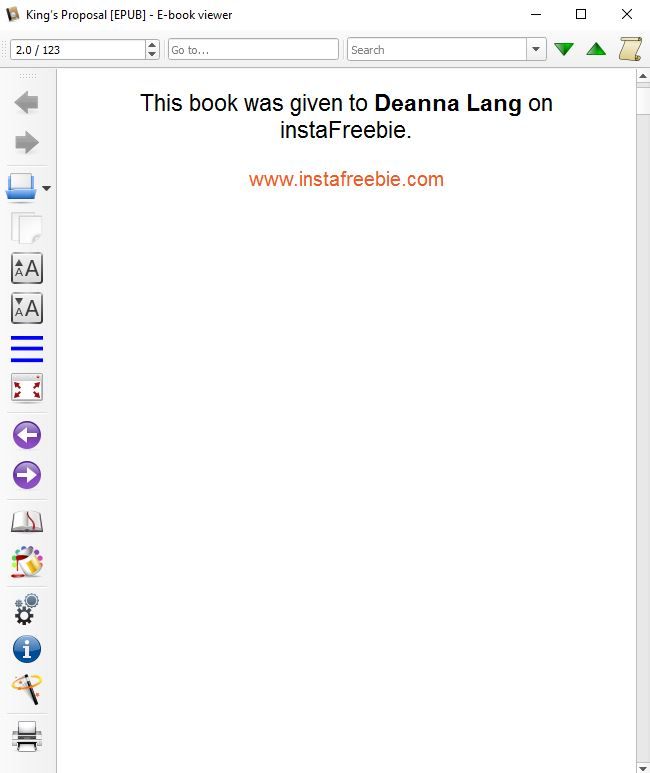Click the page position field 2.0 / 123
The image size is (650, 773).
[x=78, y=50]
